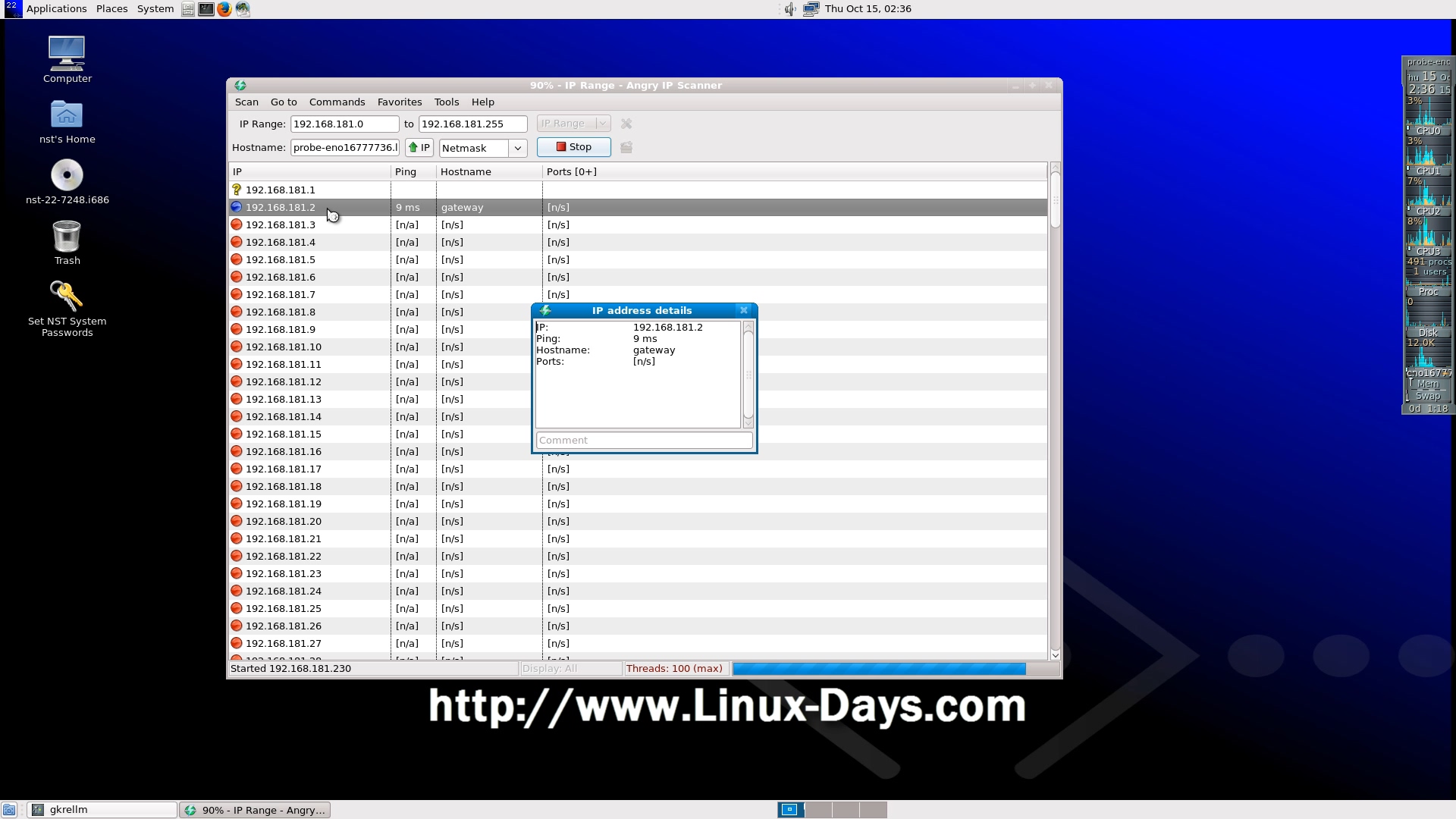Viewport: 1456px width, 819px height.
Task: Click scroll-down arrow of results list
Action: (x=1055, y=654)
